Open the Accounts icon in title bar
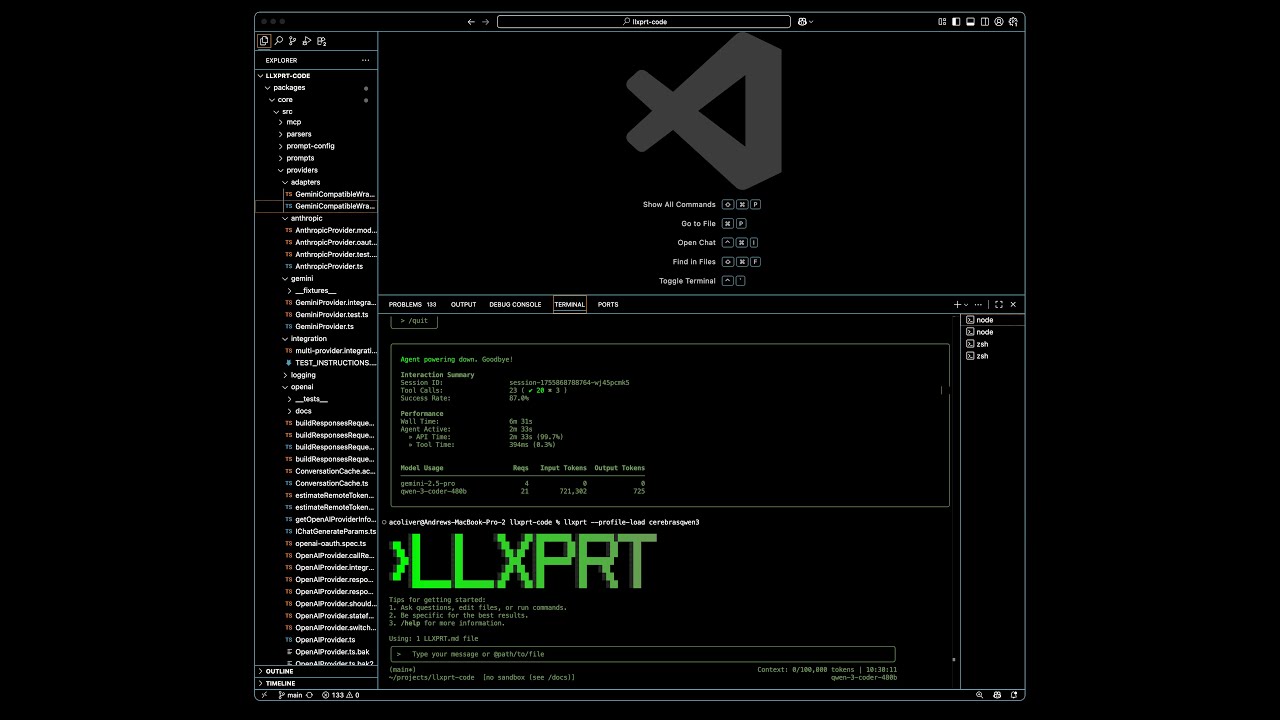Image resolution: width=1280 pixels, height=720 pixels. (999, 21)
